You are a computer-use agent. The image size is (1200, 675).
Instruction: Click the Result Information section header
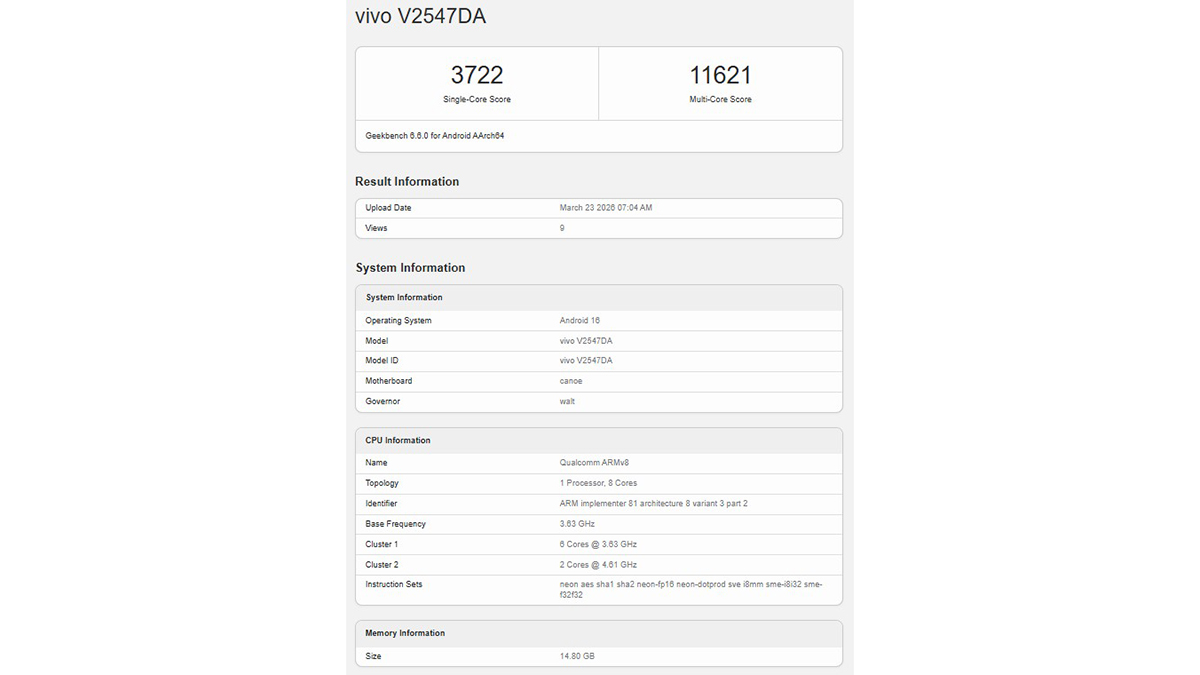(406, 181)
